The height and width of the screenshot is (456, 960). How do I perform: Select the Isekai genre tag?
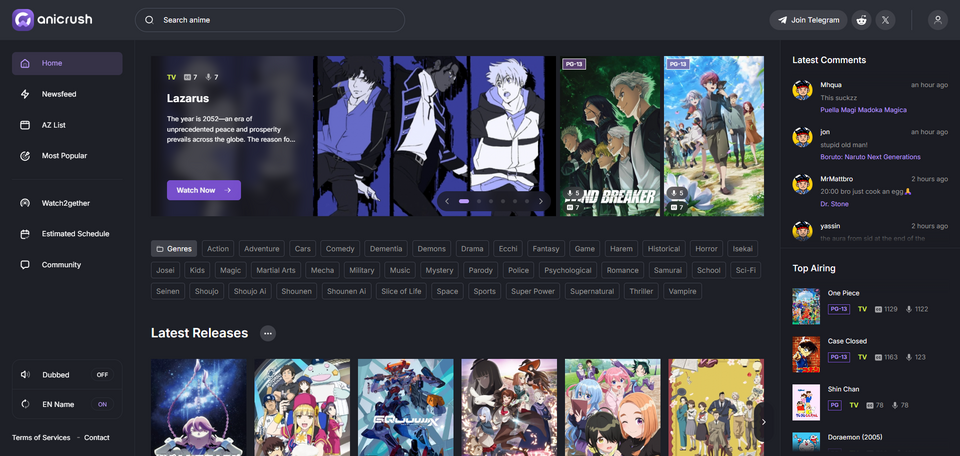point(743,249)
